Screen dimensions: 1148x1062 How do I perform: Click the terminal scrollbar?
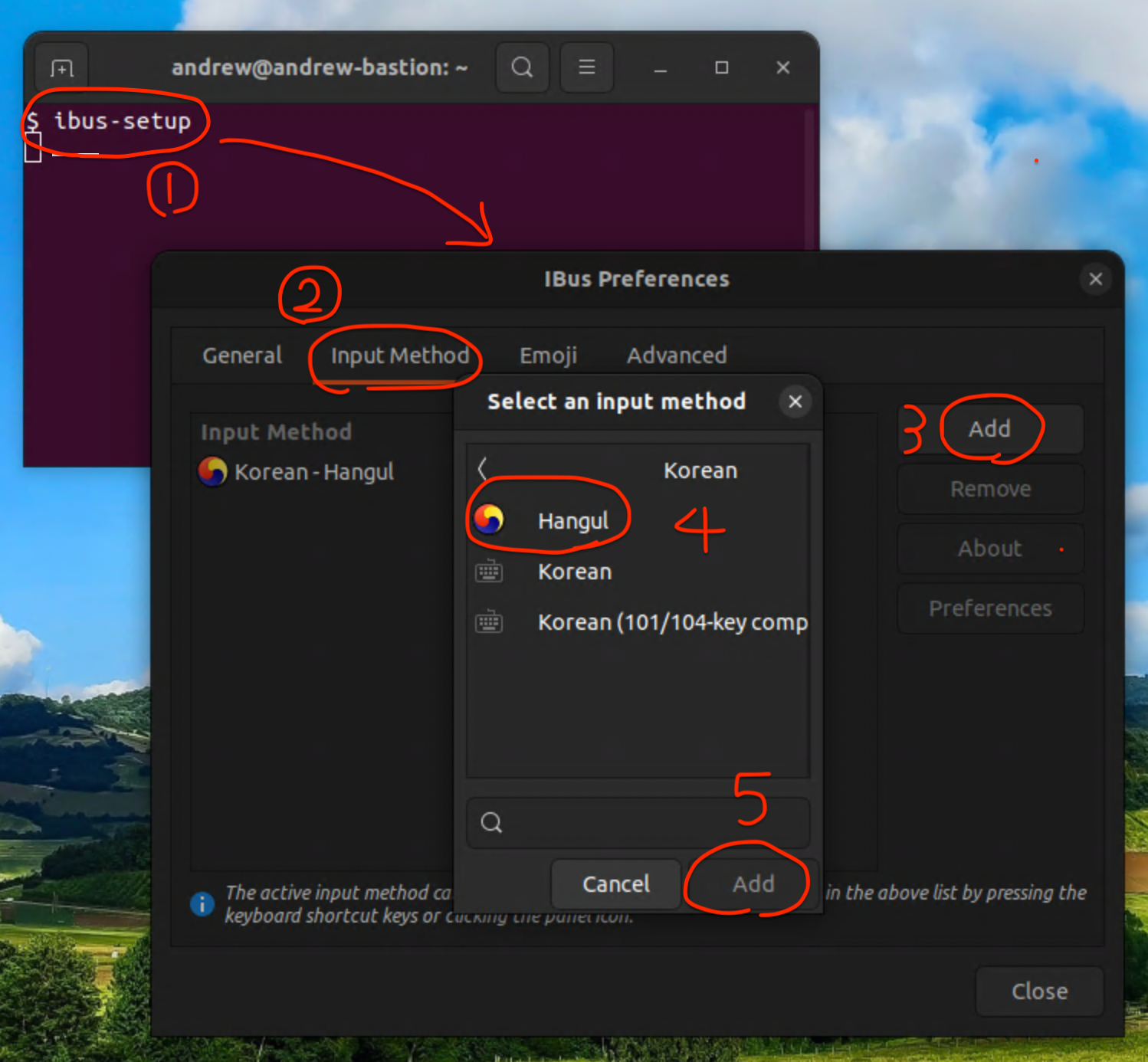click(x=809, y=180)
